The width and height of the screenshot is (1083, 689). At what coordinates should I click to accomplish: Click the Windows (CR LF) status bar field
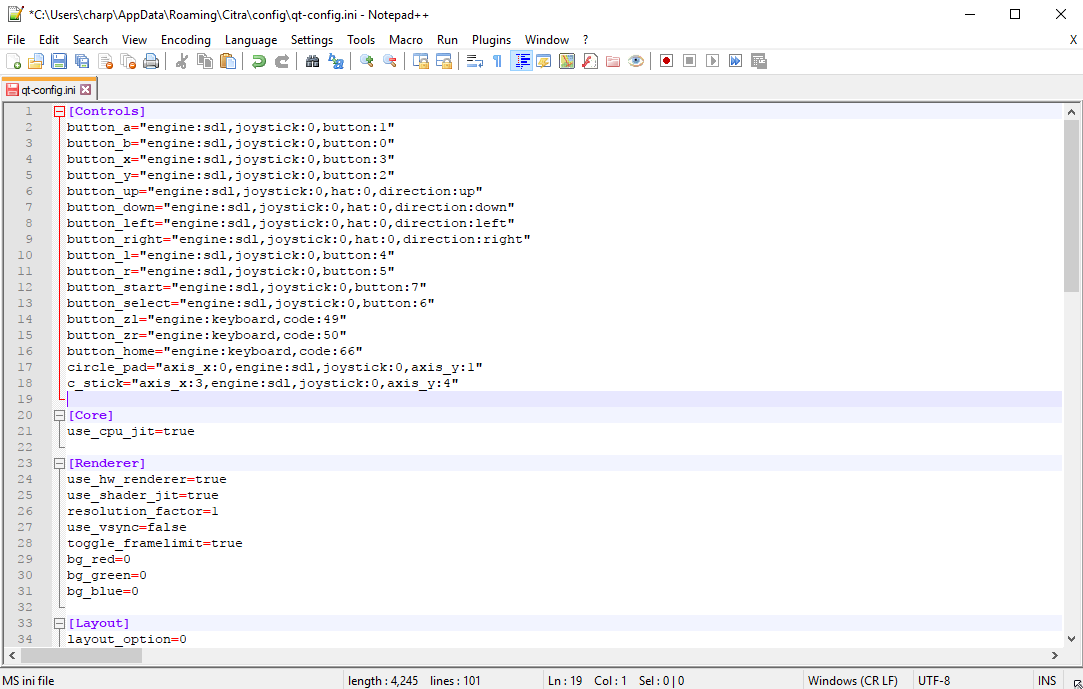coord(852,681)
